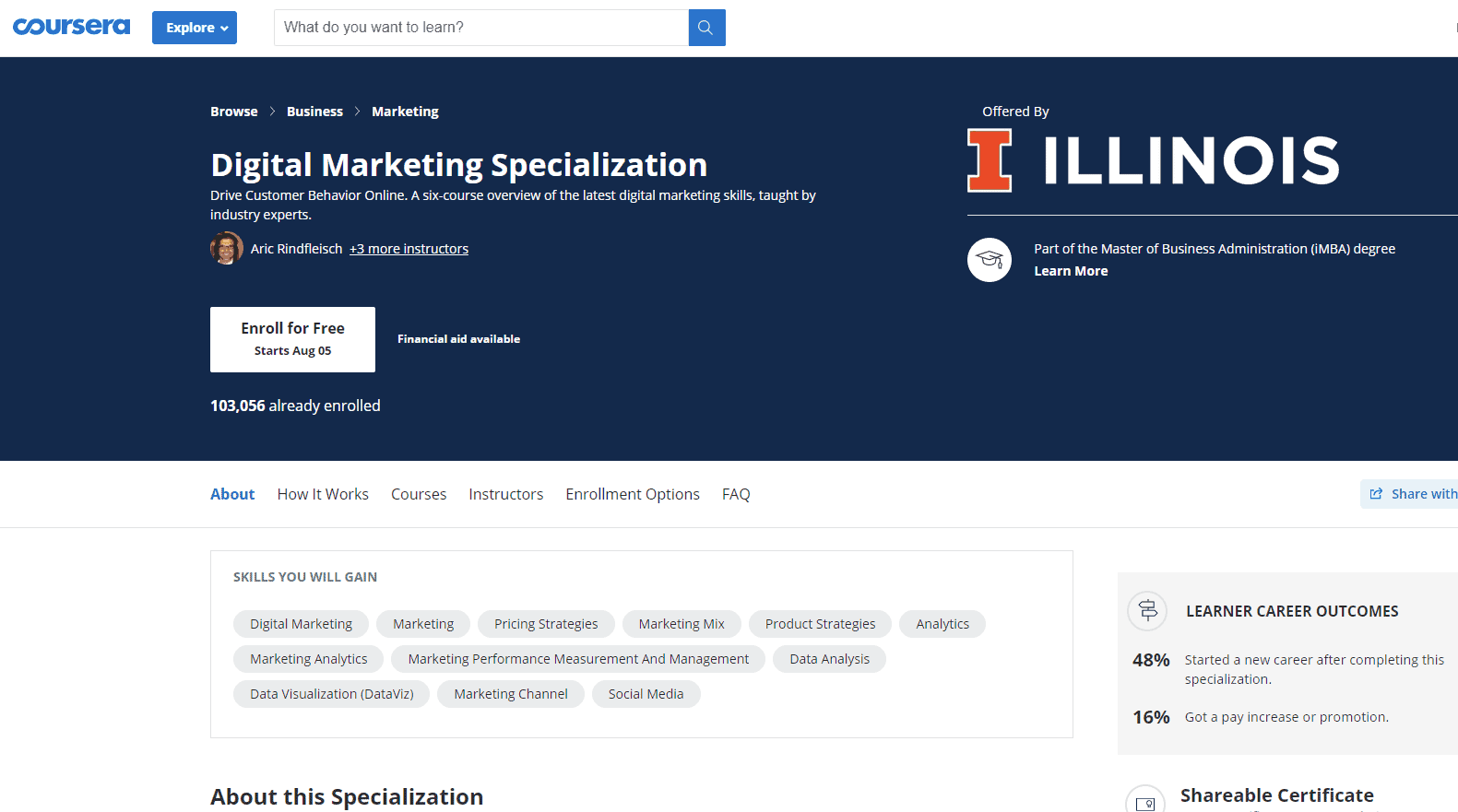
Task: Click the Shareable Certificate icon
Action: [x=1144, y=802]
